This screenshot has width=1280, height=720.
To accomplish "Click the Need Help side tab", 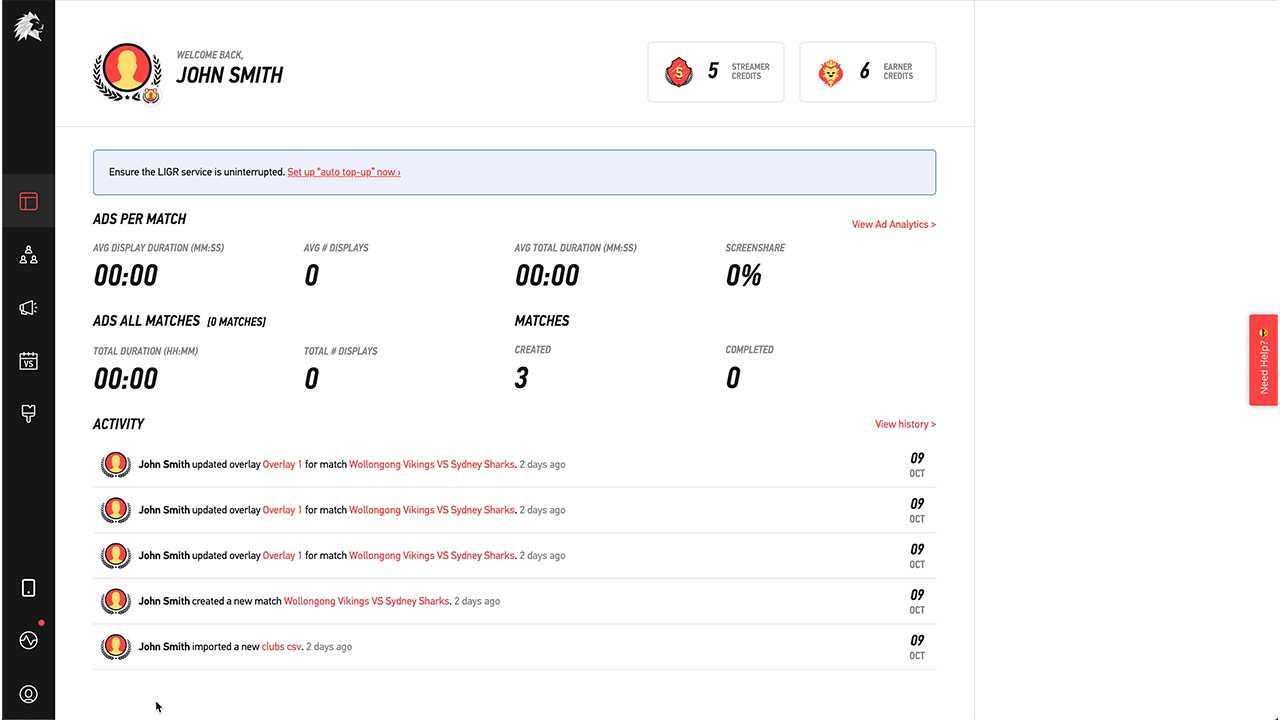I will (x=1264, y=360).
